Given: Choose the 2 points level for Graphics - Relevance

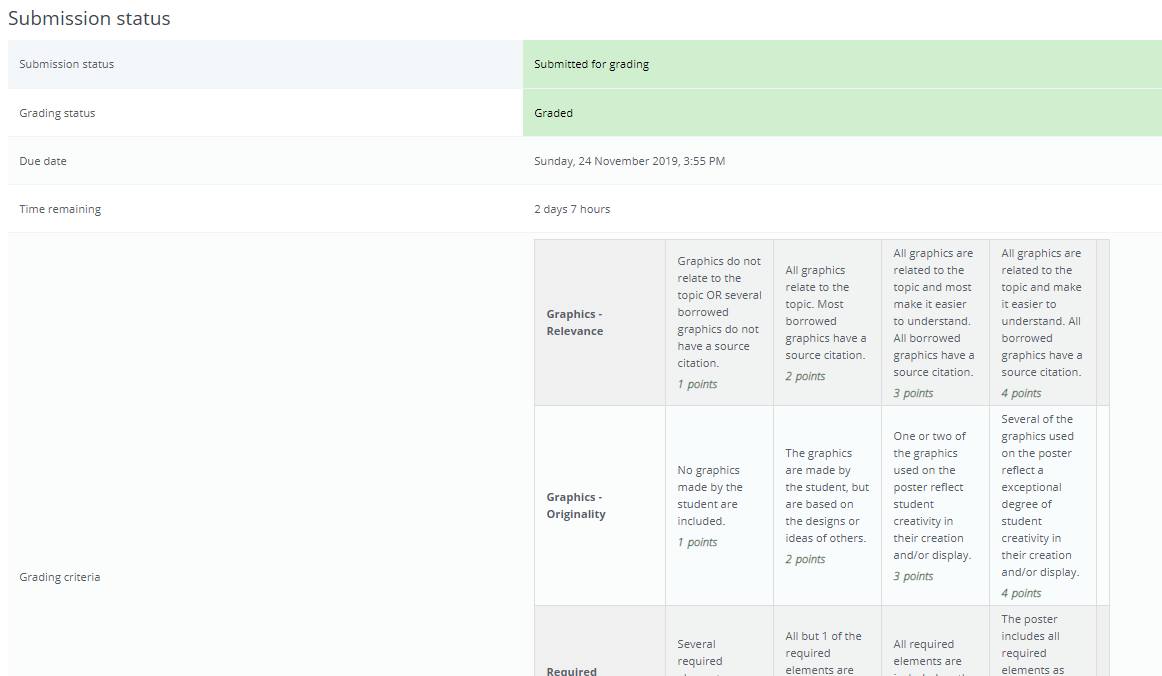Looking at the screenshot, I should click(x=827, y=322).
